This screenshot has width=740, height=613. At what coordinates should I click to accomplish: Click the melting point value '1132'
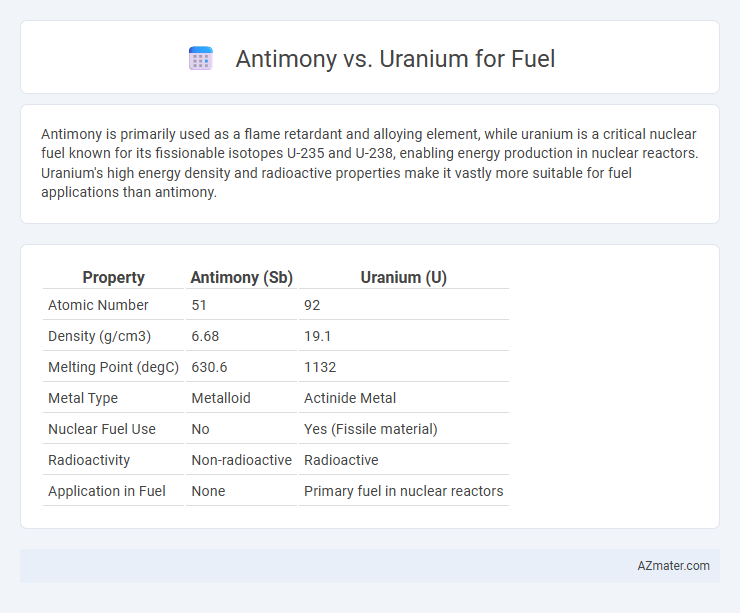click(x=320, y=367)
